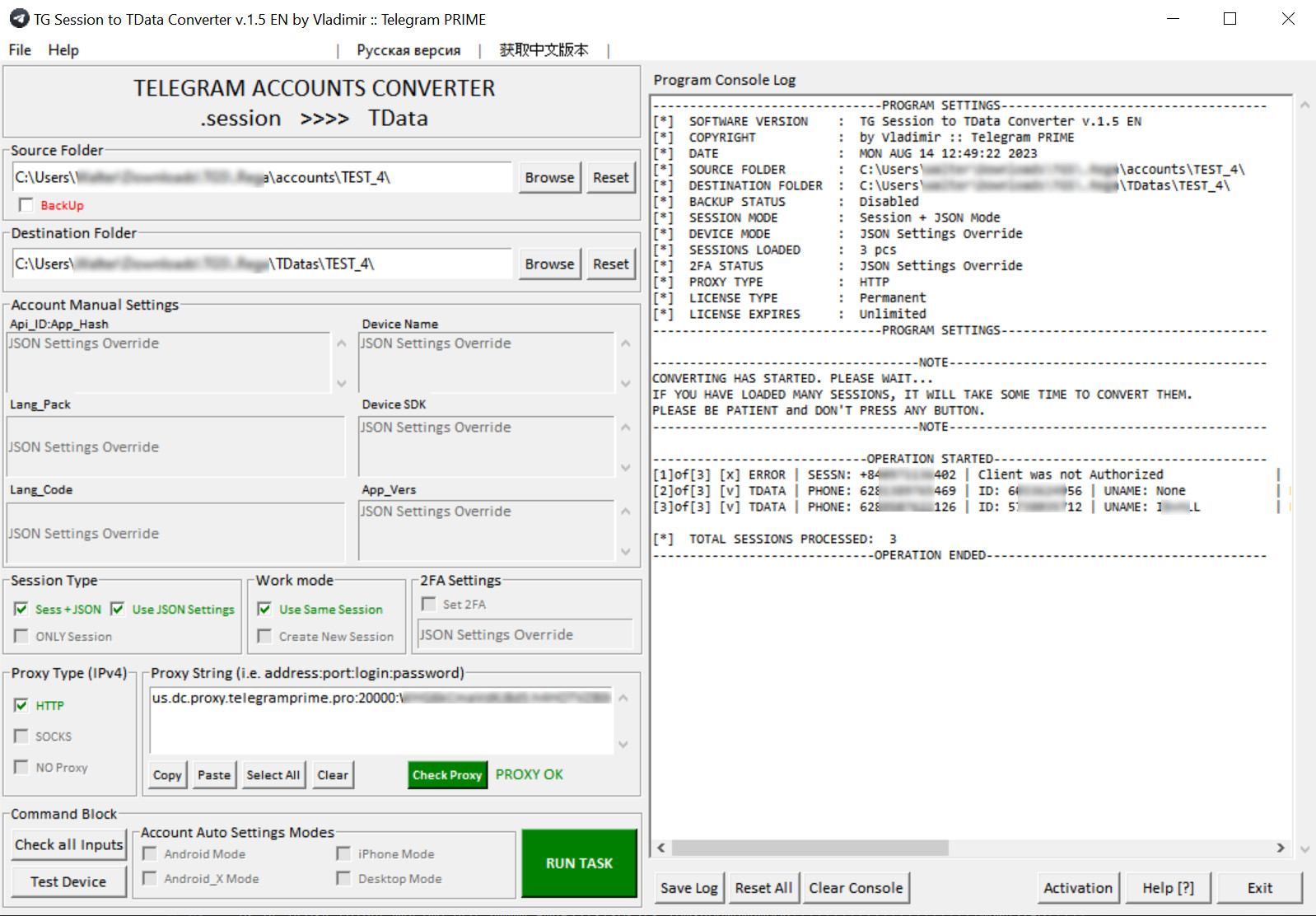
Task: Toggle the Use JSON Settings checkbox
Action: pos(118,609)
